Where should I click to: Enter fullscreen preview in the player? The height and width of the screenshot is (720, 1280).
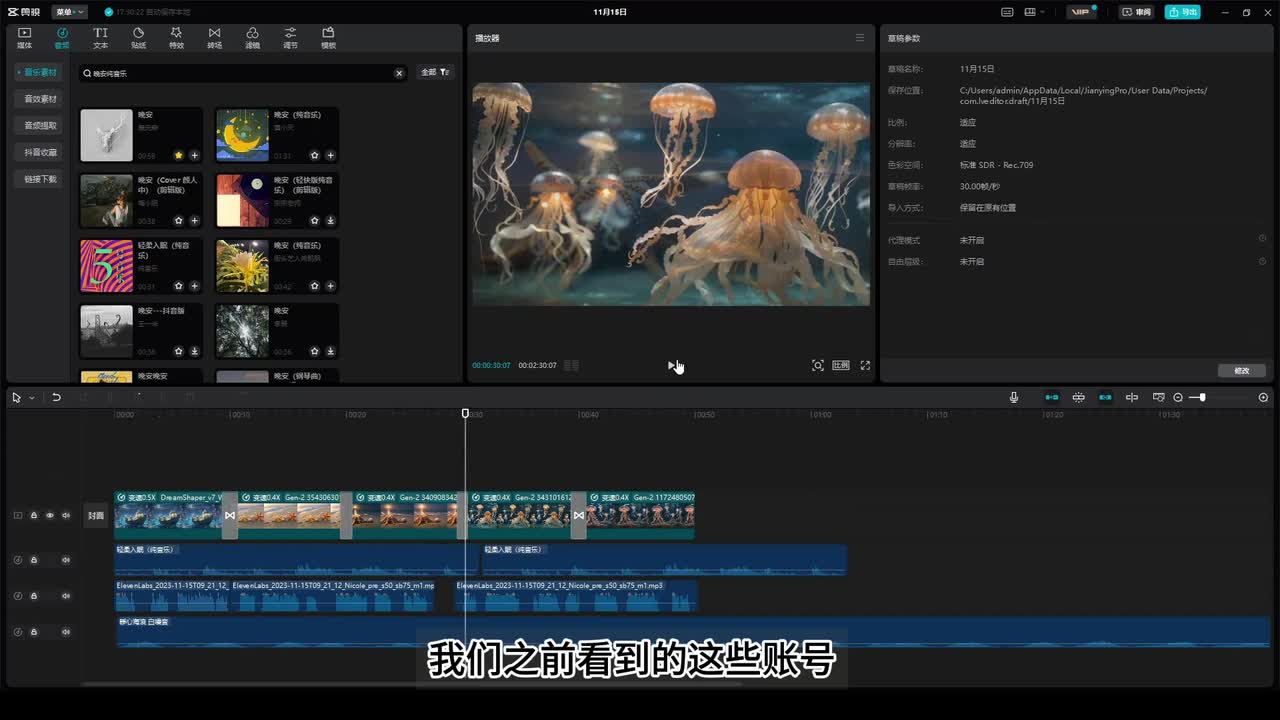tap(865, 365)
